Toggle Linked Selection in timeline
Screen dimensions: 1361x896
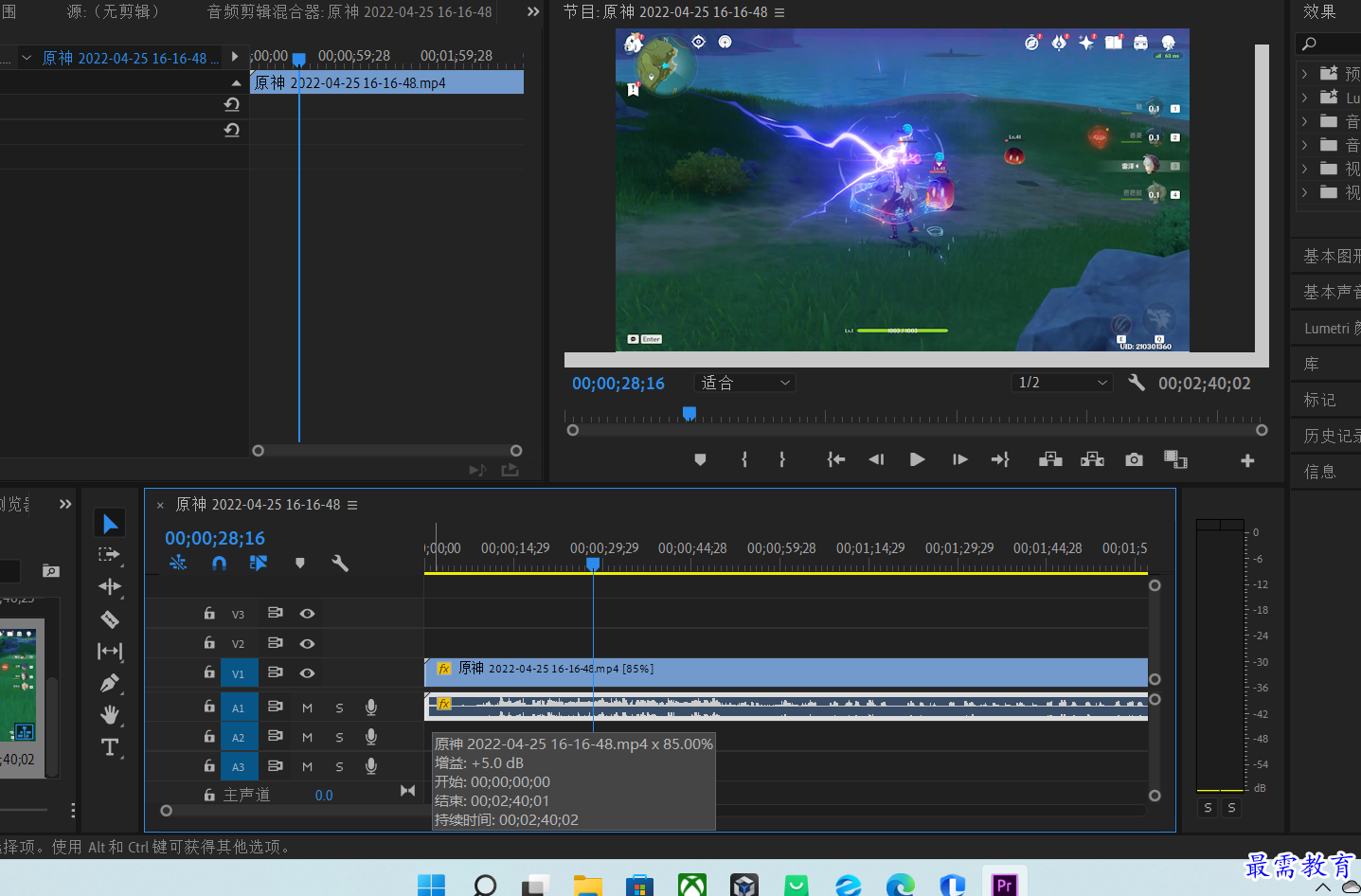(x=259, y=563)
